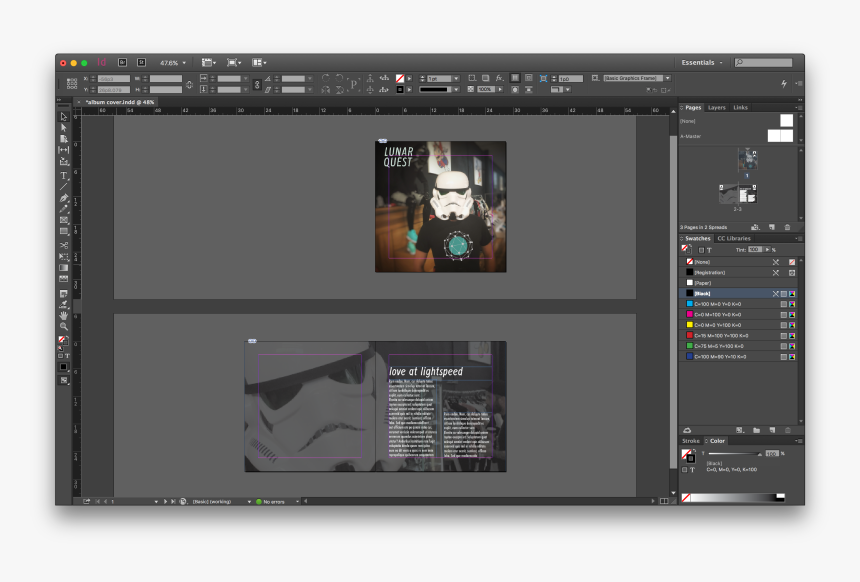This screenshot has height=582, width=860.
Task: Select the Direct Selection tool
Action: click(x=64, y=128)
